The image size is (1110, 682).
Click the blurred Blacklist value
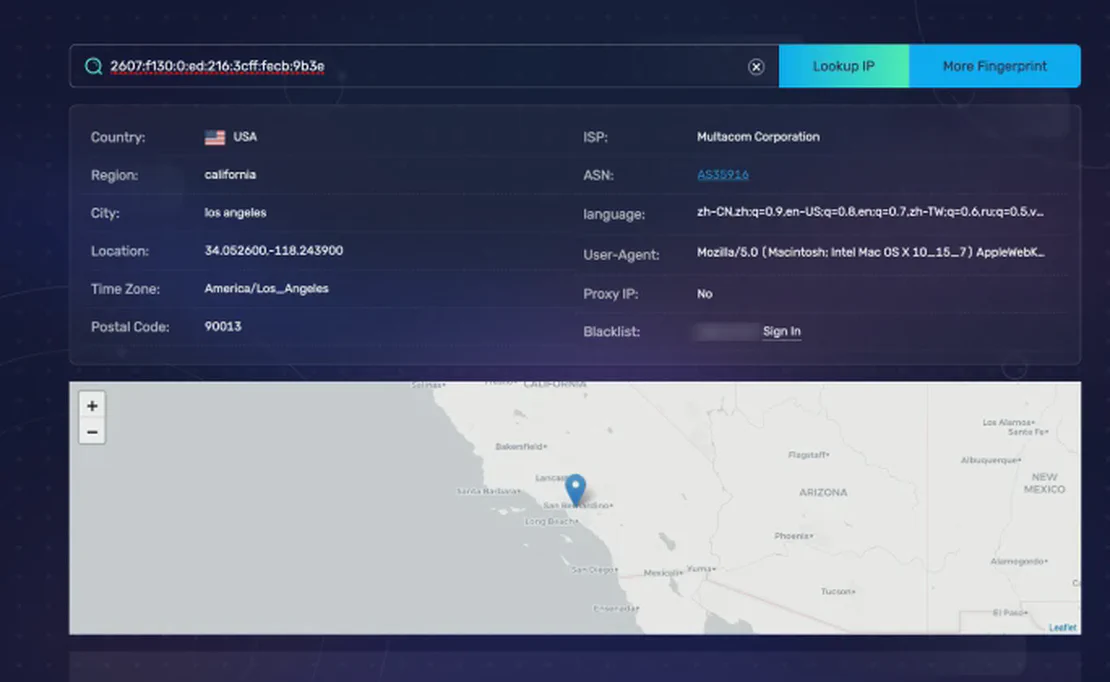726,332
